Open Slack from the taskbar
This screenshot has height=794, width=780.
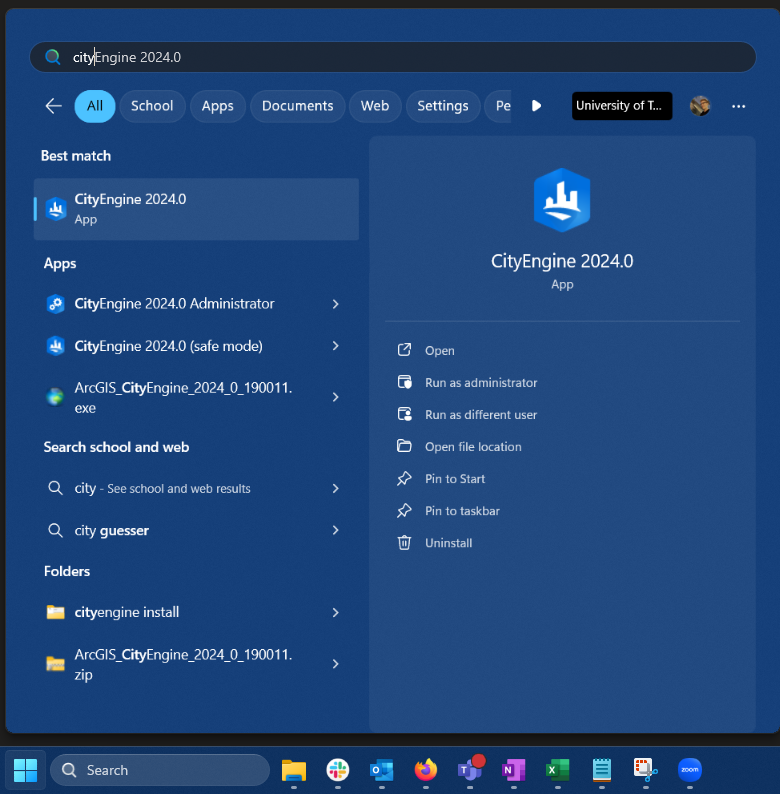click(338, 770)
